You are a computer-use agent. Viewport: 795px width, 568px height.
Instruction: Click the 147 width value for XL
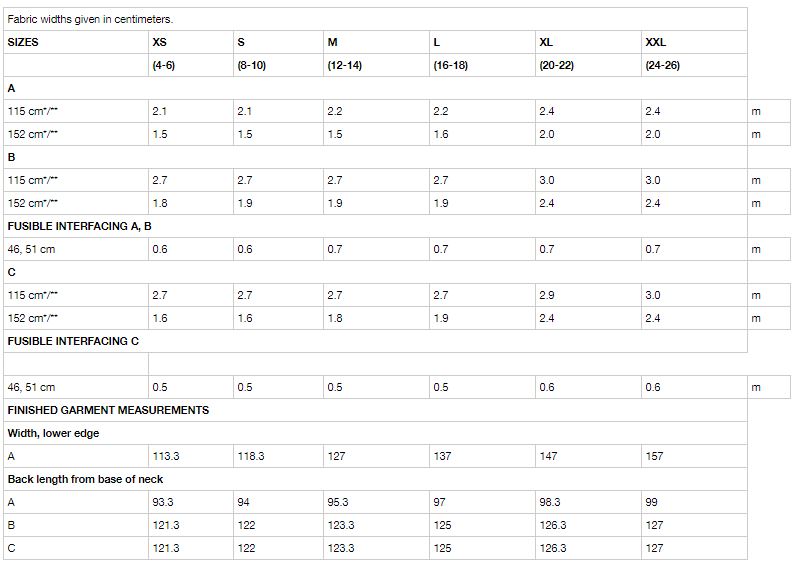coord(588,456)
